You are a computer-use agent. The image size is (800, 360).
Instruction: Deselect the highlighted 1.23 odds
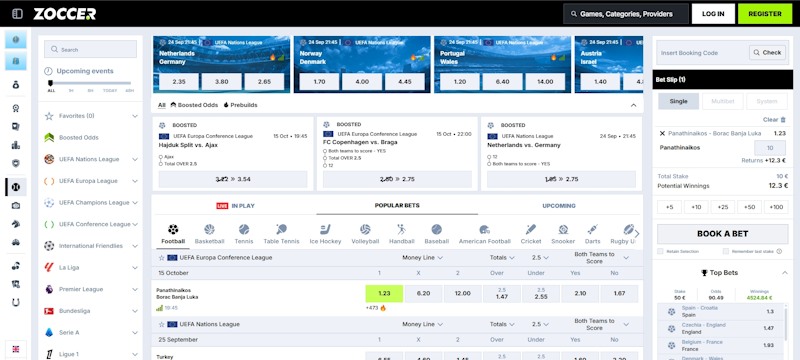pos(384,294)
